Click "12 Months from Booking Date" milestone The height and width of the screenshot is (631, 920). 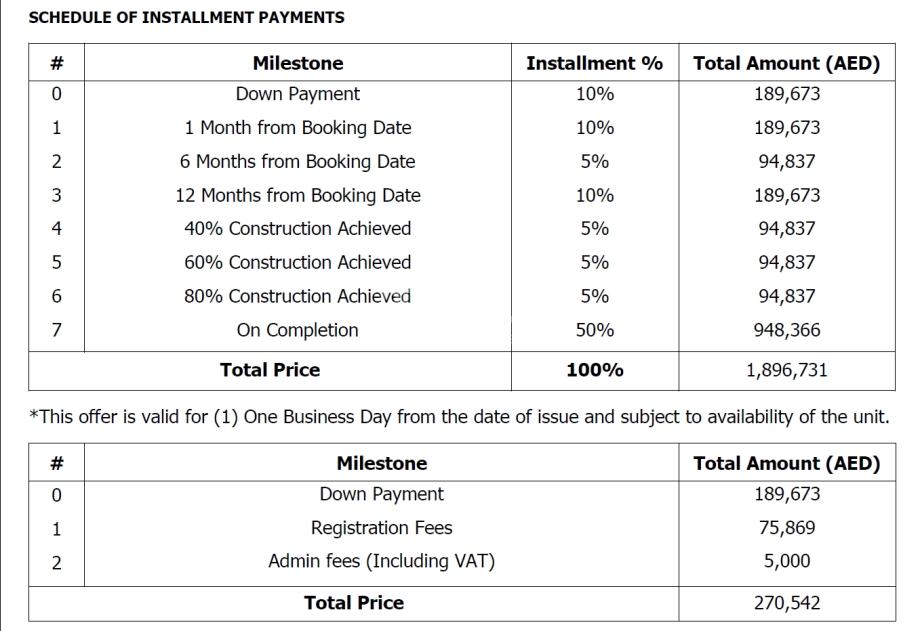pos(297,195)
